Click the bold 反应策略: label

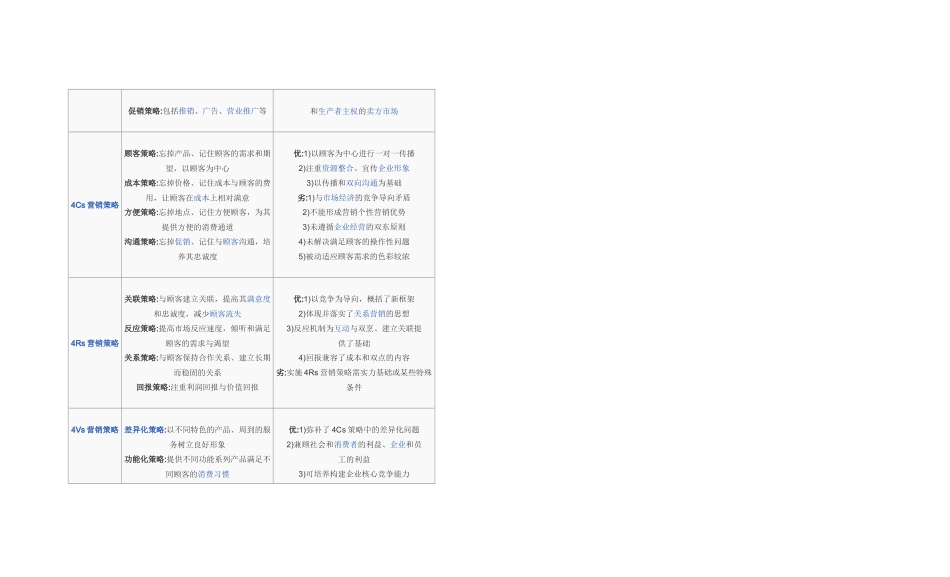click(141, 328)
